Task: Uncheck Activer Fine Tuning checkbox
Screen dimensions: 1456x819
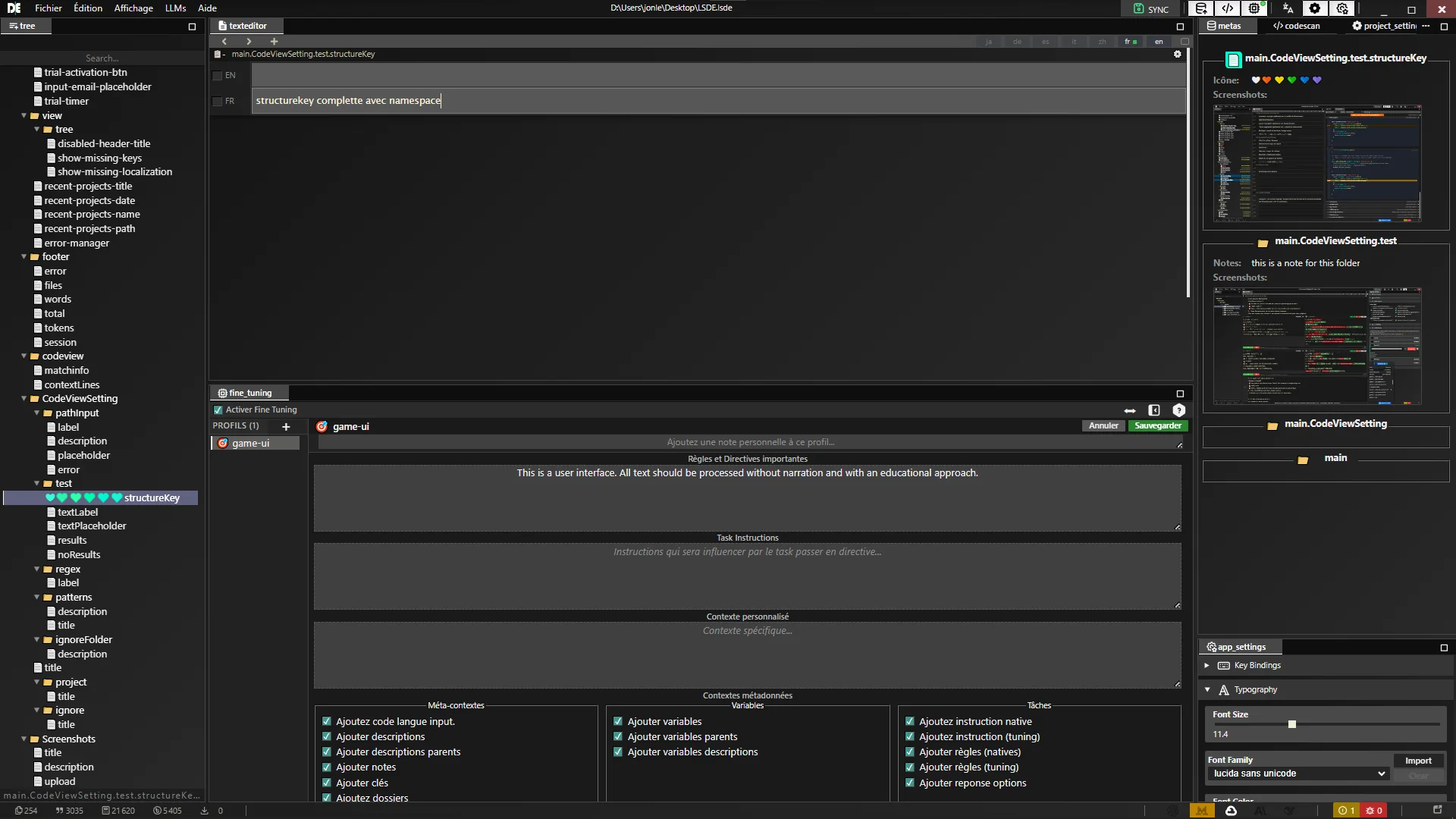Action: point(218,409)
